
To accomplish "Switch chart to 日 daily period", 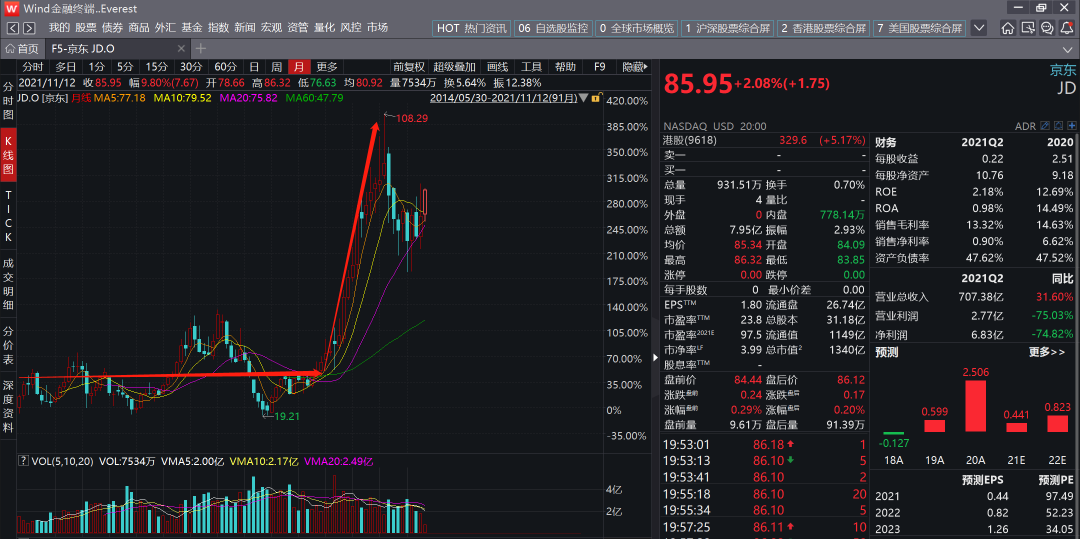I will [253, 67].
